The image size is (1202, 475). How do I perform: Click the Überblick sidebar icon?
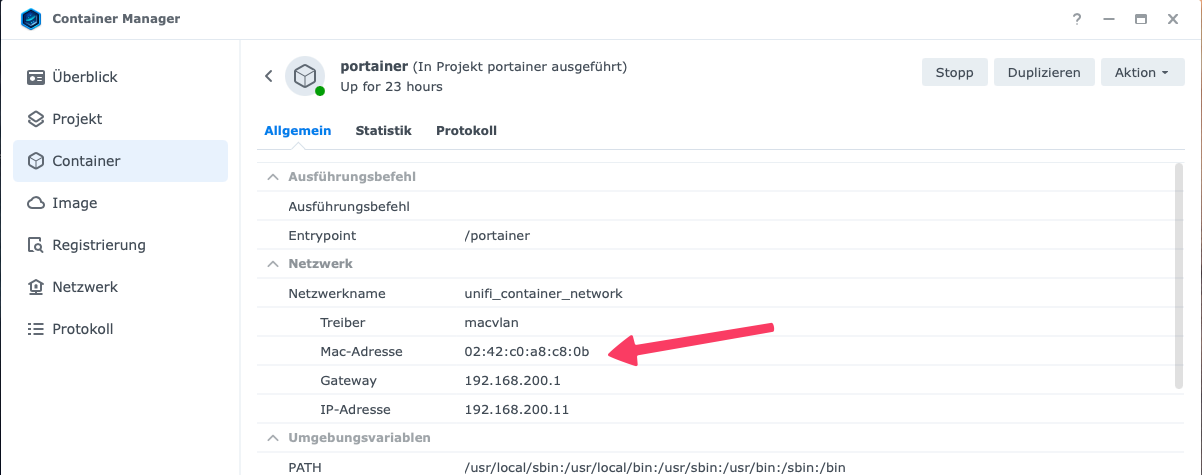[36, 77]
